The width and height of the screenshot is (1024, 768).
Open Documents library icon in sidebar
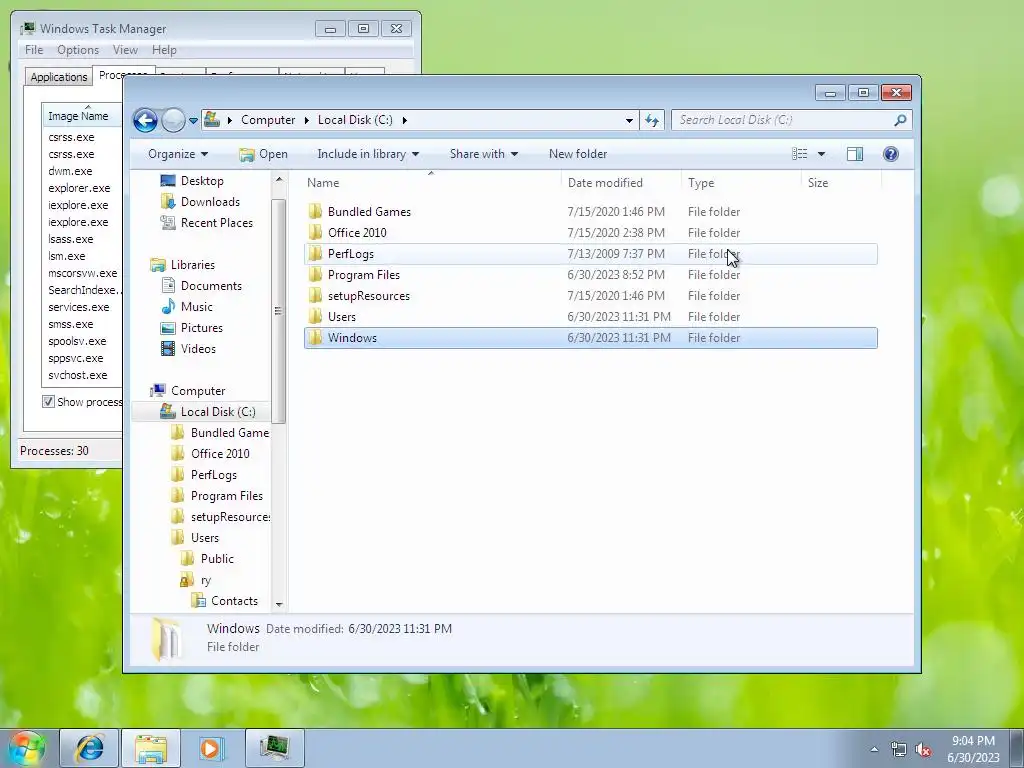click(x=168, y=285)
